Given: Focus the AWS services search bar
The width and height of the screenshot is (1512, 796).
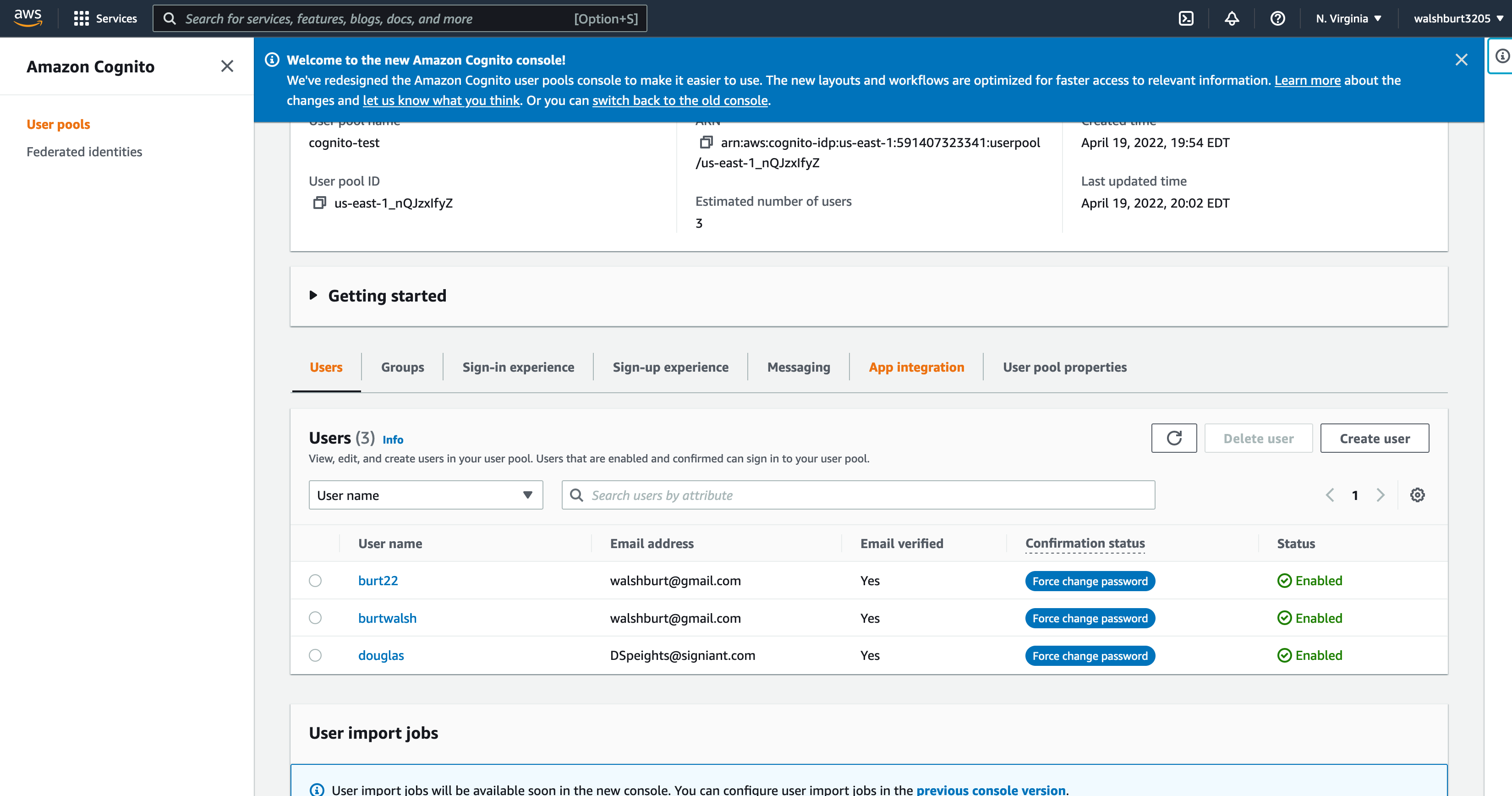Looking at the screenshot, I should 400,18.
